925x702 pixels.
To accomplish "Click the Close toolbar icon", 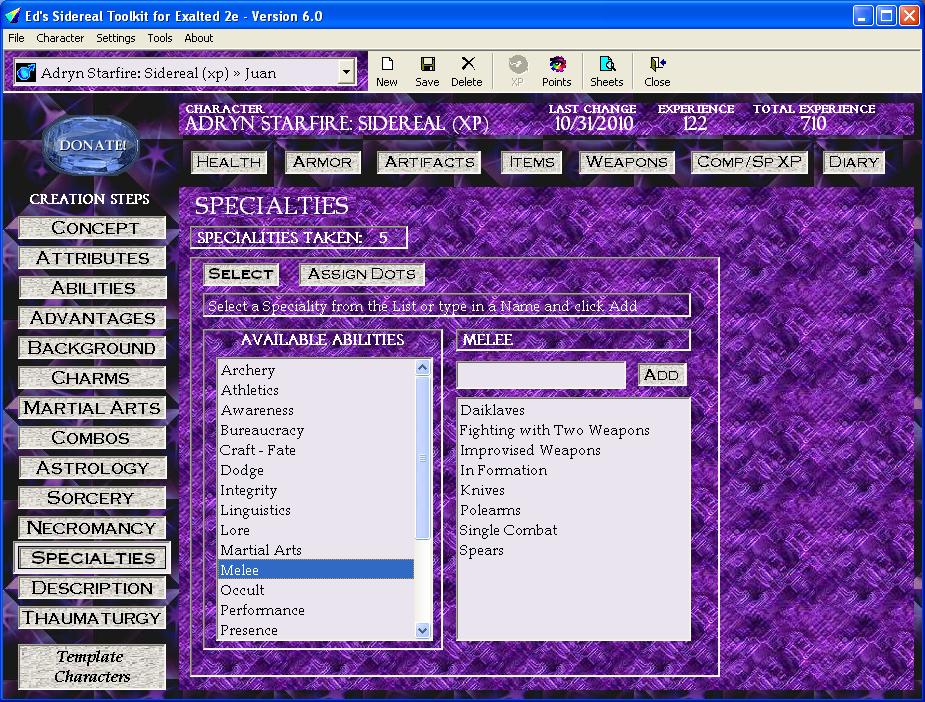I will point(657,72).
